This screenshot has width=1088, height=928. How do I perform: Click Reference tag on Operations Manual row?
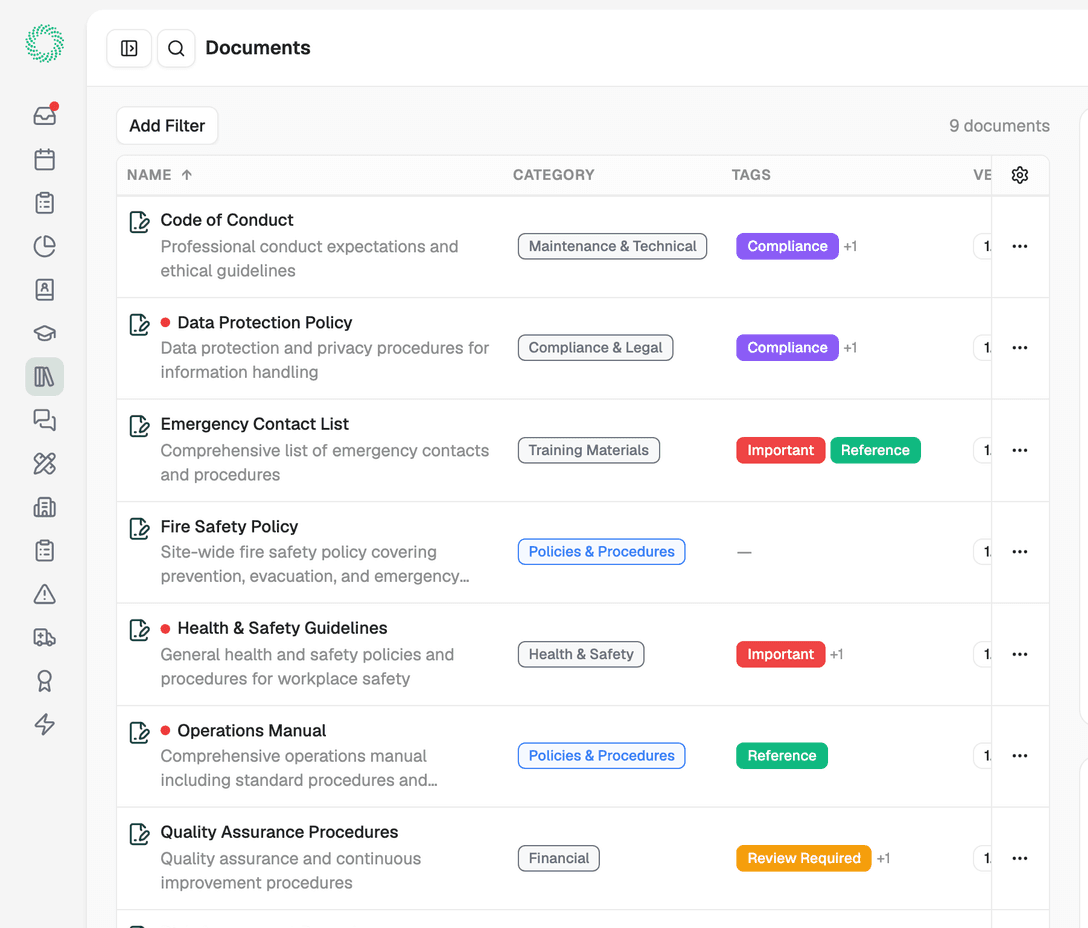[x=782, y=756]
